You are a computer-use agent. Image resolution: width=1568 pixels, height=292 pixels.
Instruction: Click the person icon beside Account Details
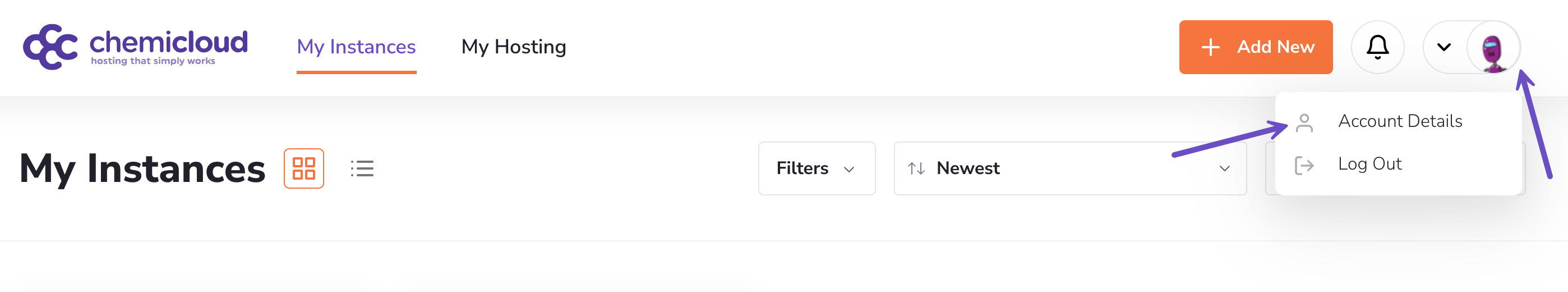click(x=1304, y=123)
